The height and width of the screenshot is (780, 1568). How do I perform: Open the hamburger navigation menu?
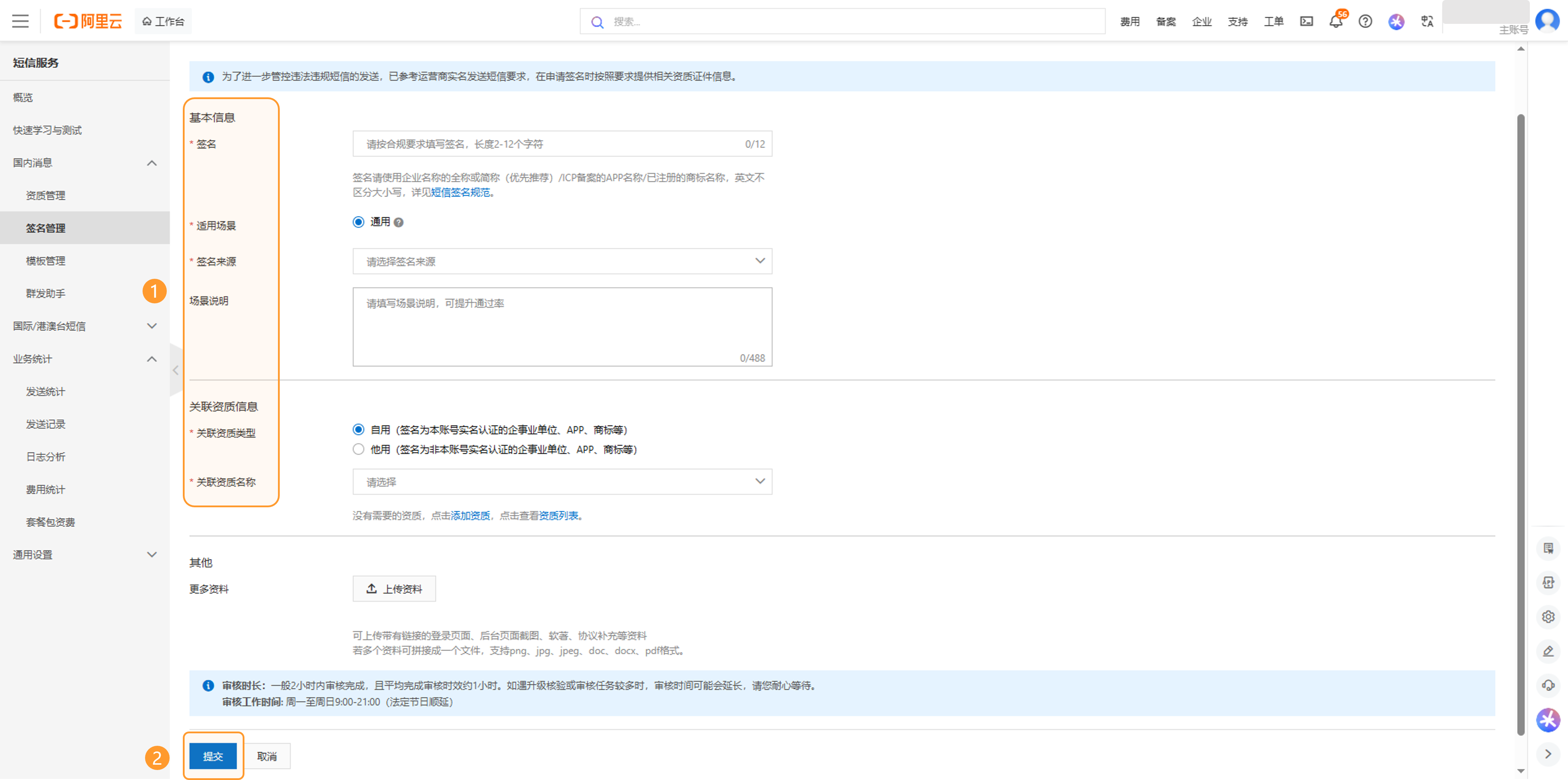[x=20, y=21]
